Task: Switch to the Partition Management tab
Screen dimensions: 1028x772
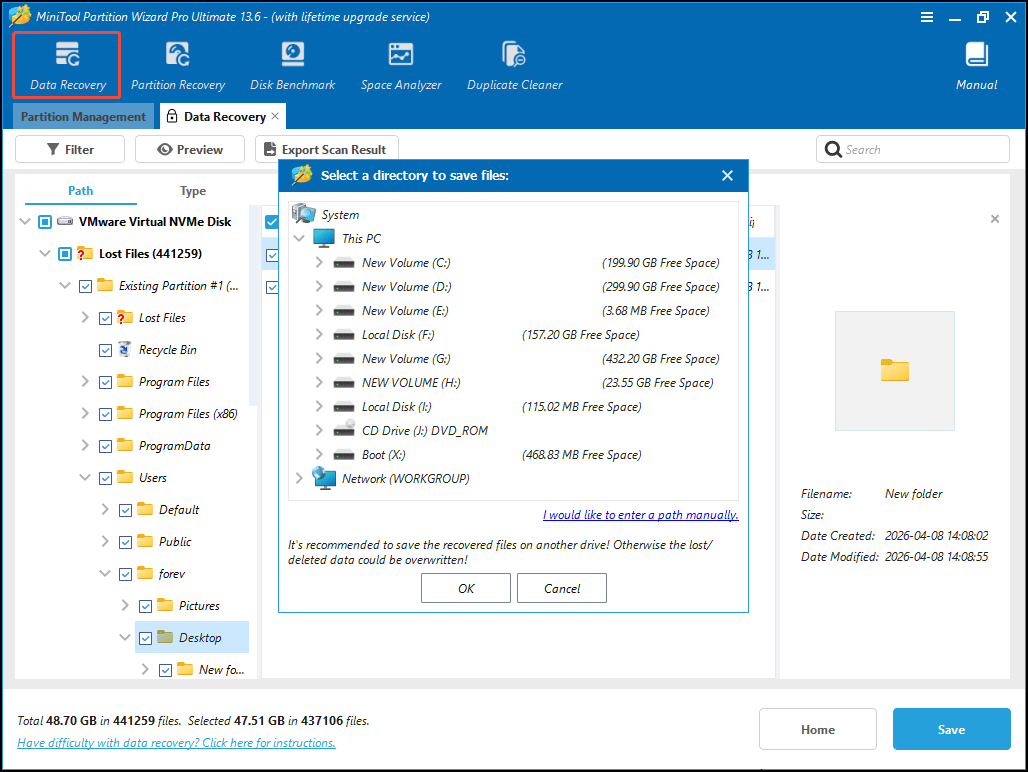Action: pyautogui.click(x=83, y=116)
